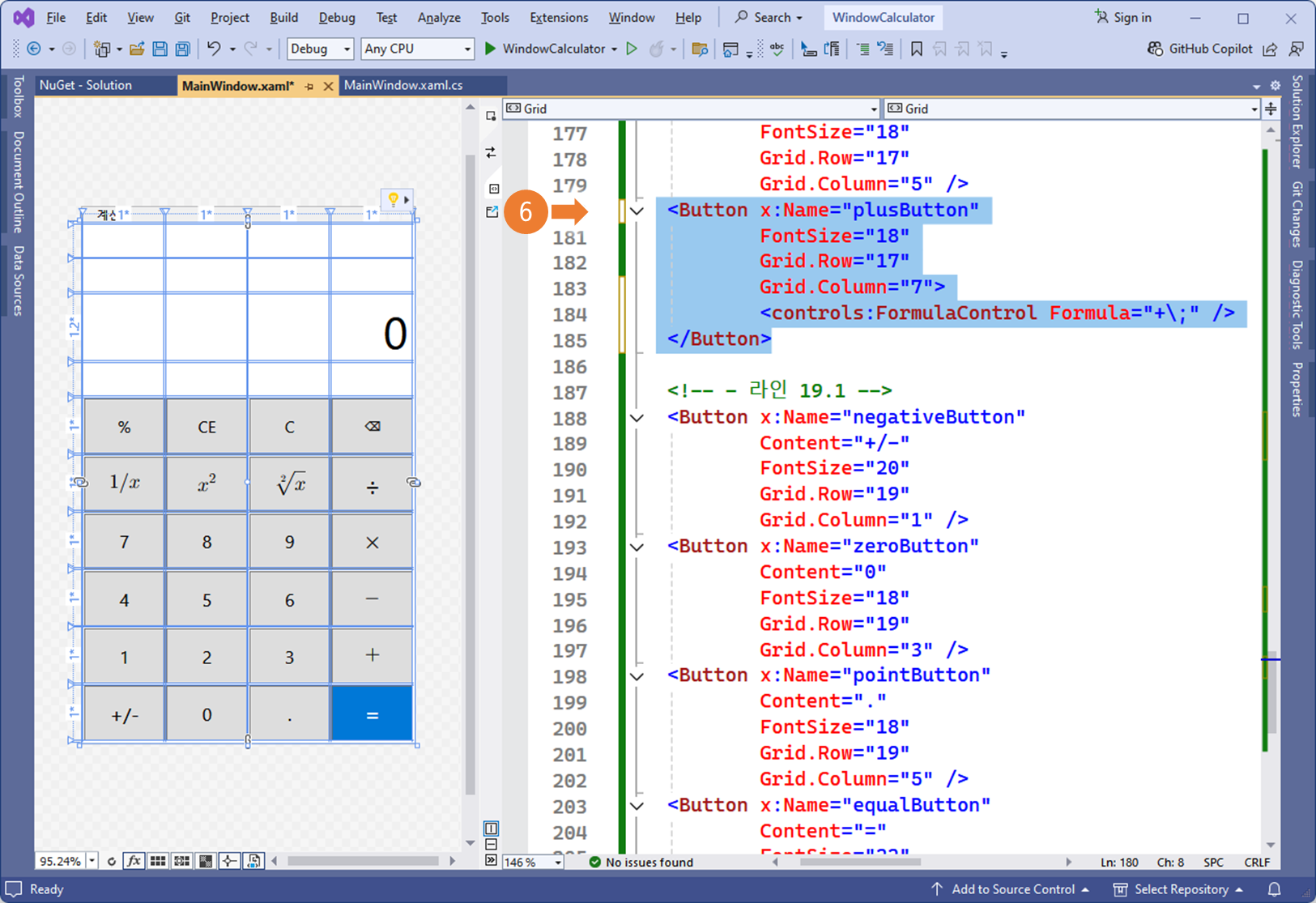The image size is (1316, 903).
Task: Toggle the fx effects button in designer
Action: [x=134, y=861]
